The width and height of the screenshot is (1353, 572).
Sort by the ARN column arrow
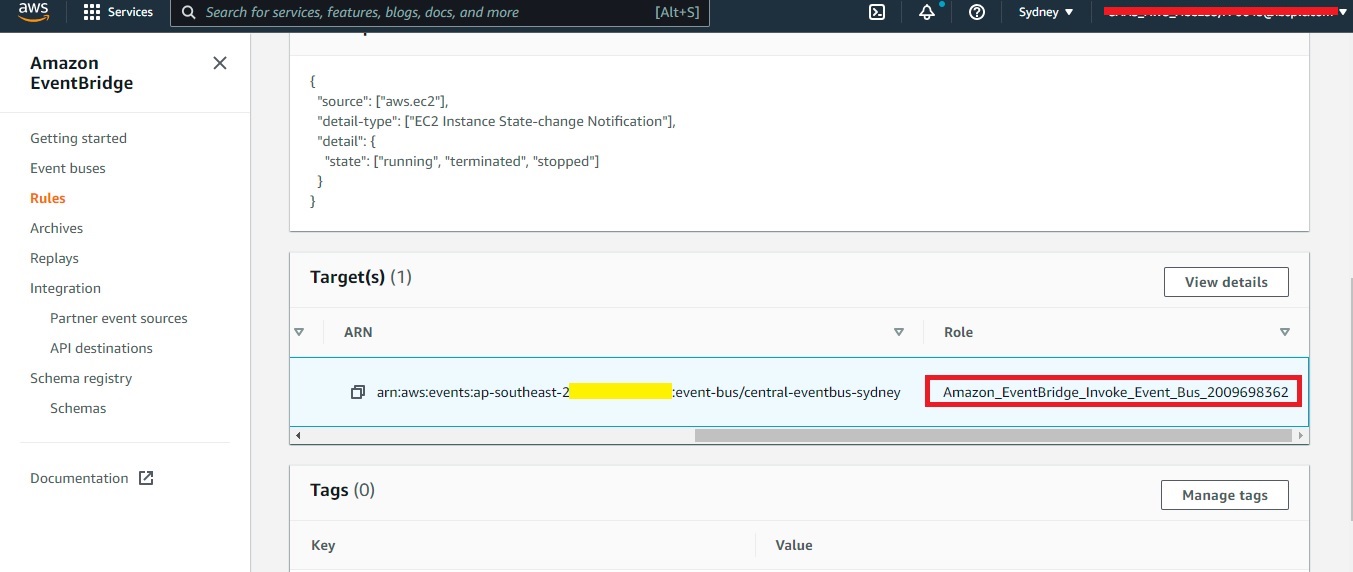(898, 332)
